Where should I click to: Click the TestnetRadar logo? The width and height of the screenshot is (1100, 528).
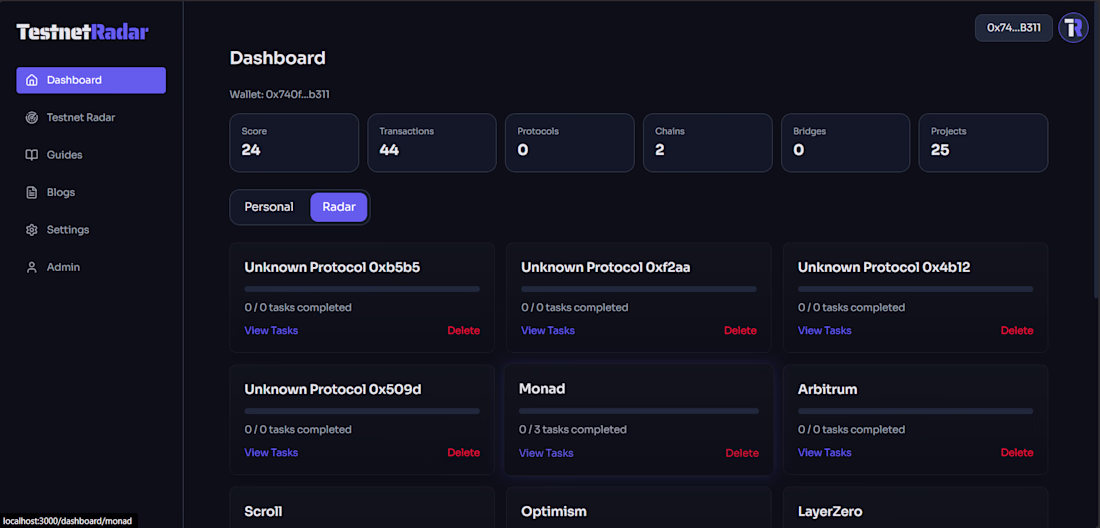click(x=82, y=32)
